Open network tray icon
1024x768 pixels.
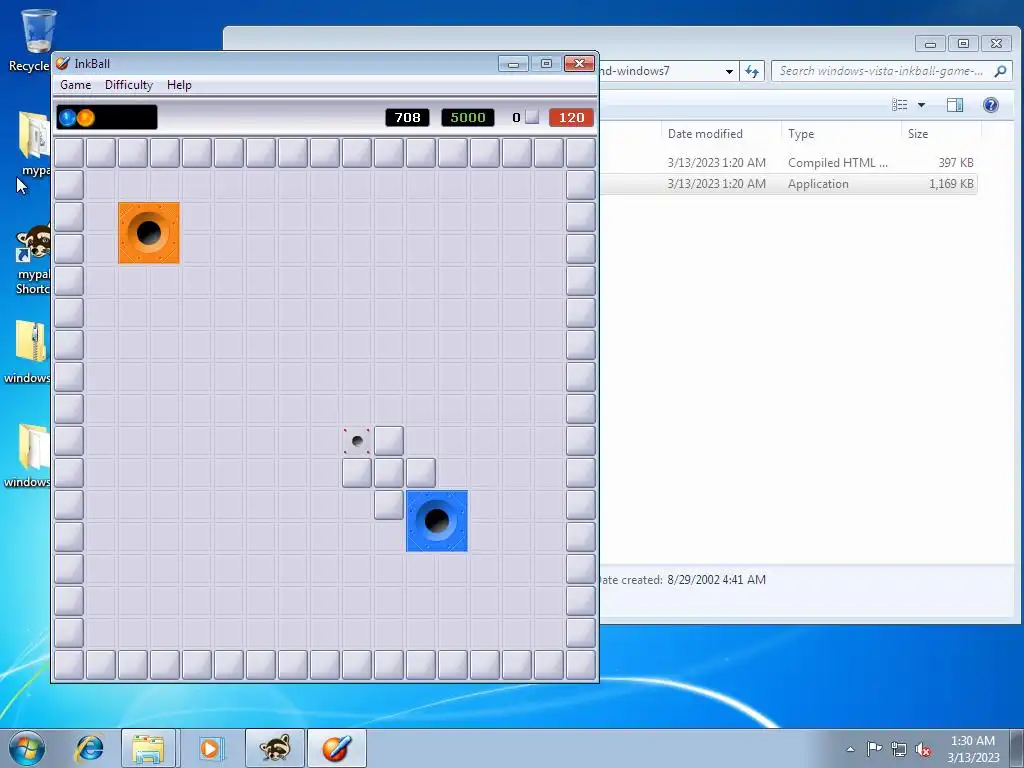(x=899, y=749)
